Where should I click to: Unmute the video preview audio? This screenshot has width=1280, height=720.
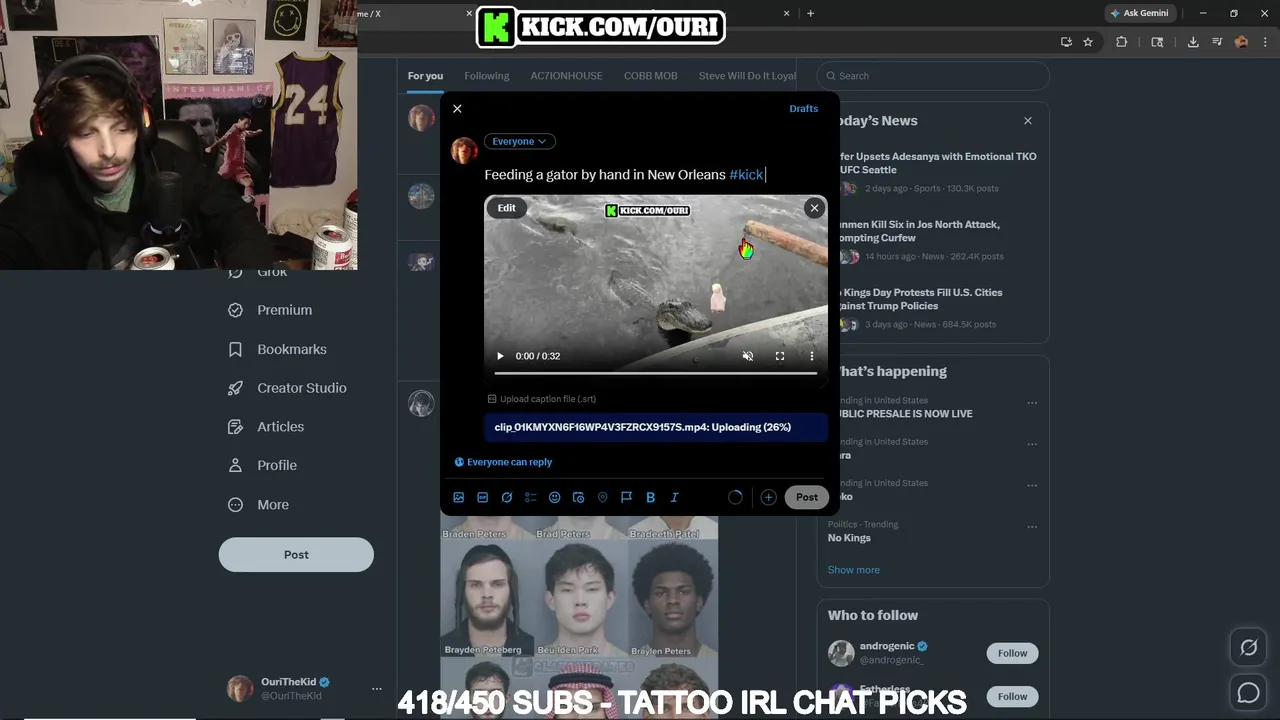(748, 356)
